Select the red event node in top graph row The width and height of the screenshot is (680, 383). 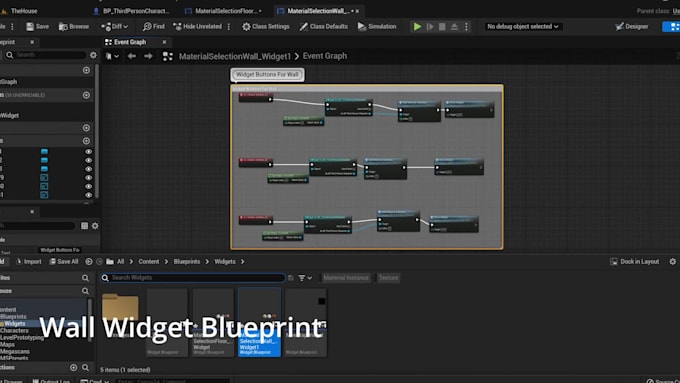[x=255, y=97]
